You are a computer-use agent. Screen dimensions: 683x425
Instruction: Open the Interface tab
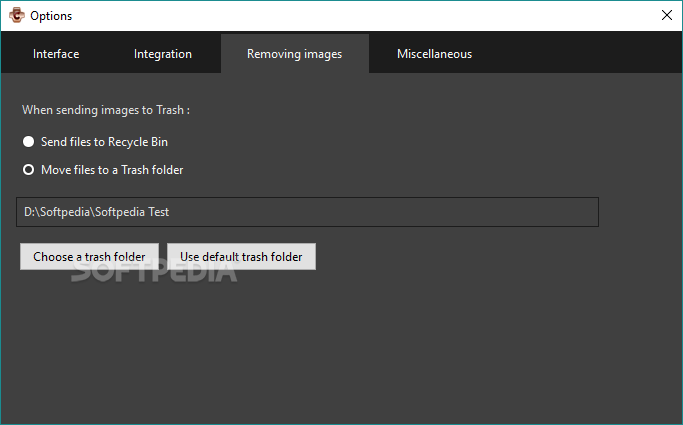tap(56, 54)
